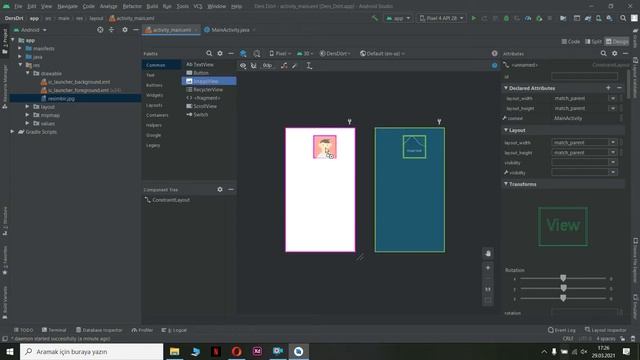Open Pixel device preview dropdown
This screenshot has width=640, height=360.
[280, 53]
